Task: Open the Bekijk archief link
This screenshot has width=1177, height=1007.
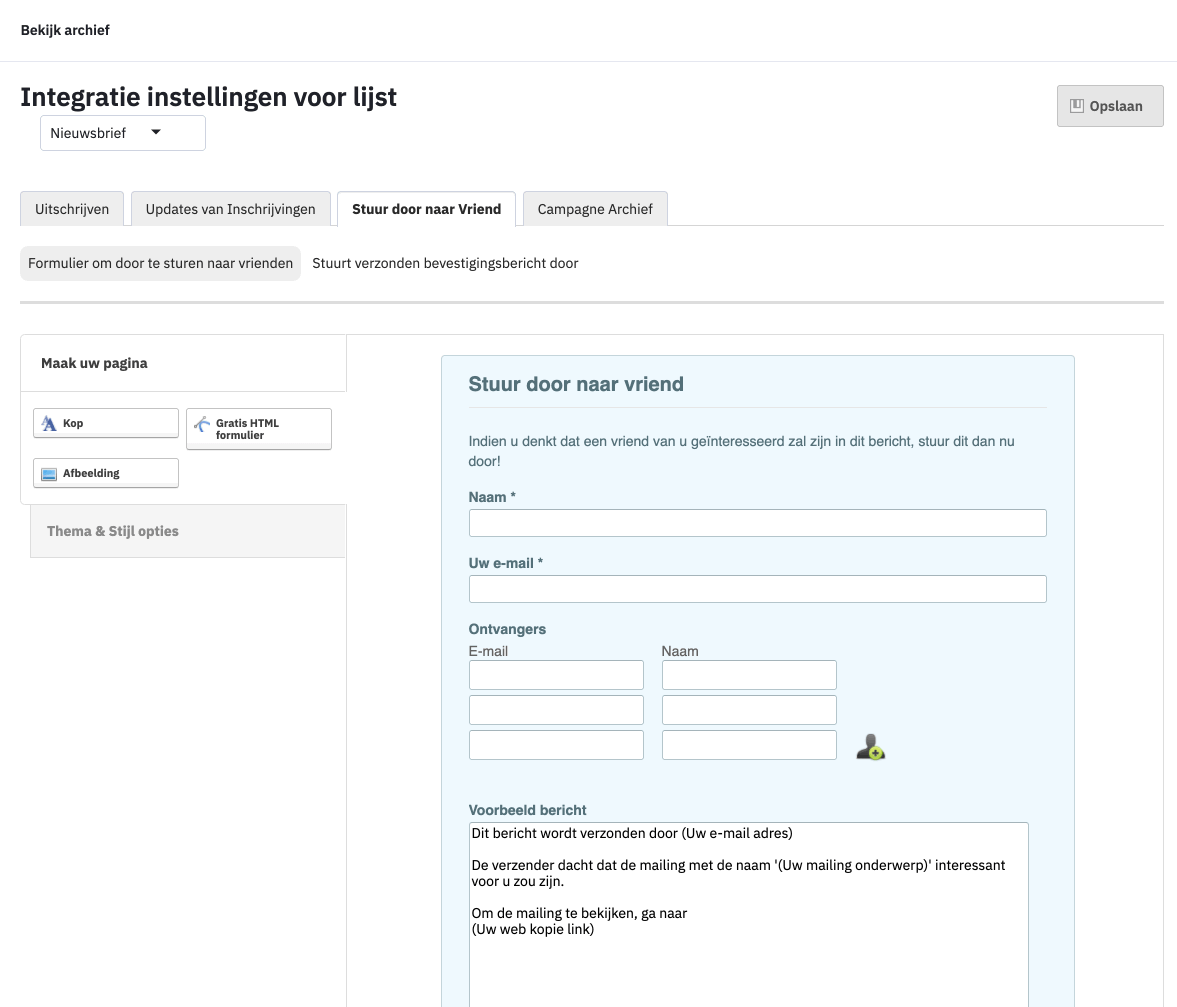Action: point(65,30)
